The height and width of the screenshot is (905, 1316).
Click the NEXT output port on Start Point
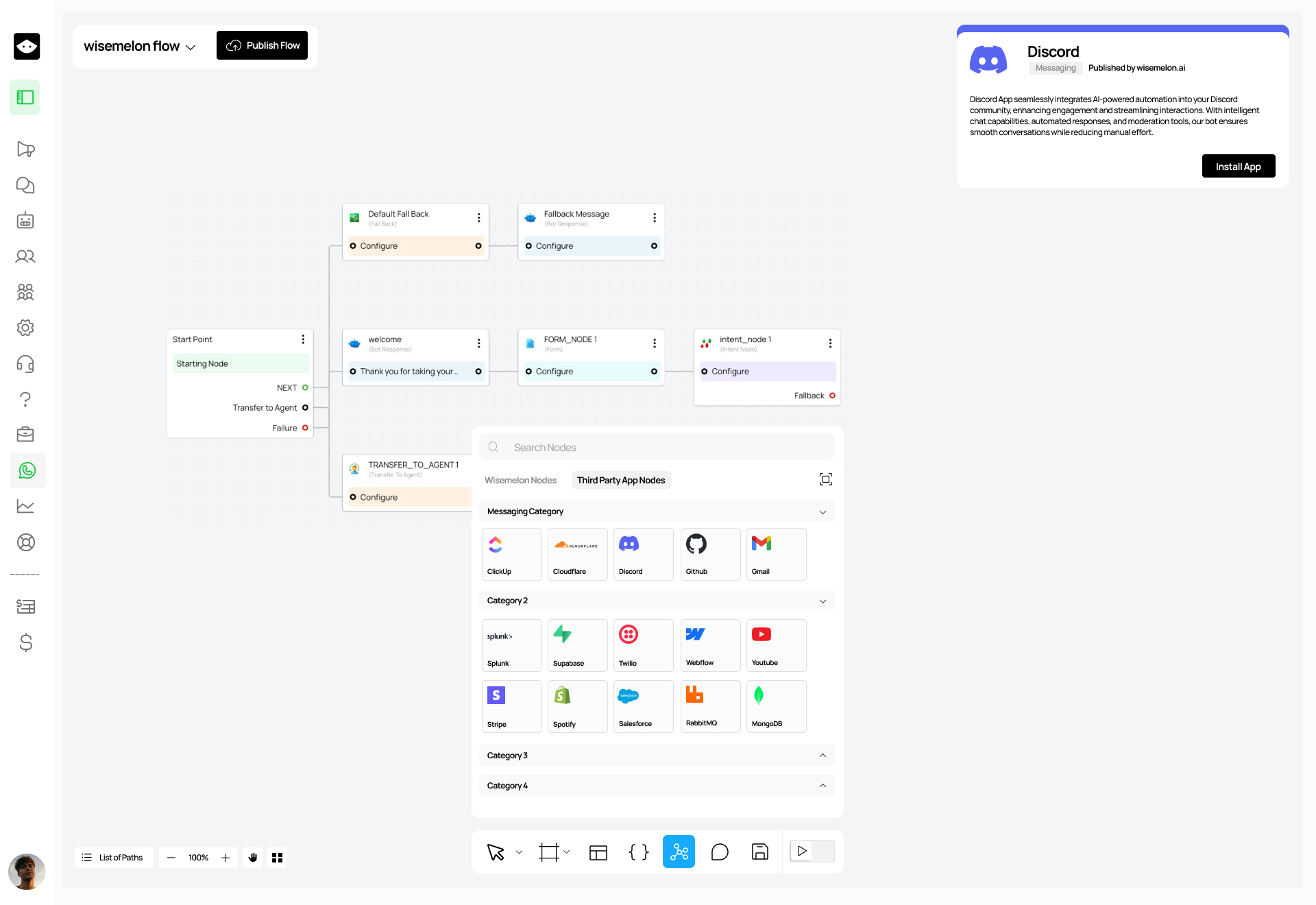click(305, 388)
